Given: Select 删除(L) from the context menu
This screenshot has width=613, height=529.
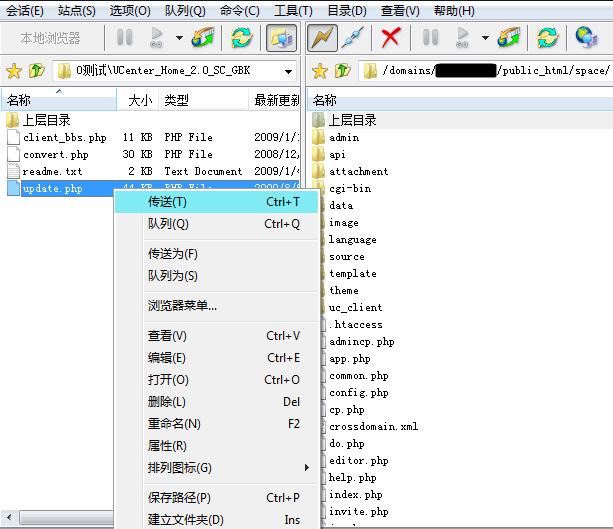Looking at the screenshot, I should coord(167,402).
